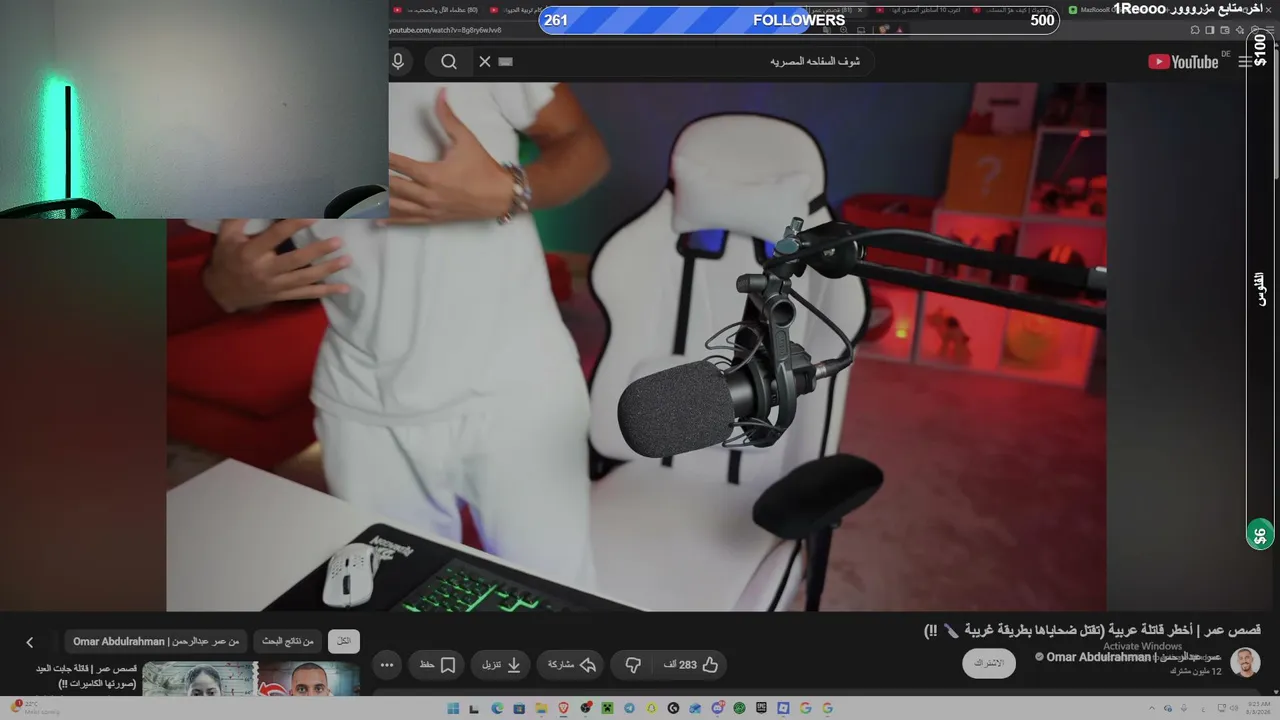The width and height of the screenshot is (1280, 720).
Task: Like the video with thumbs-up button
Action: [691, 665]
